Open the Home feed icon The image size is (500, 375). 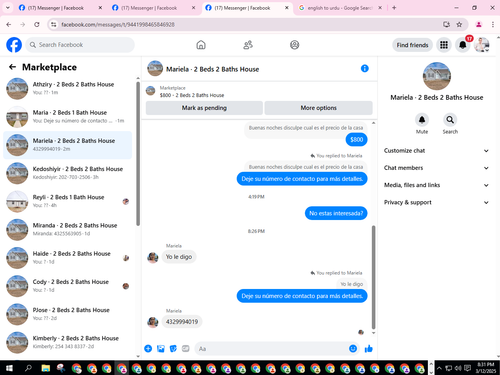201,45
